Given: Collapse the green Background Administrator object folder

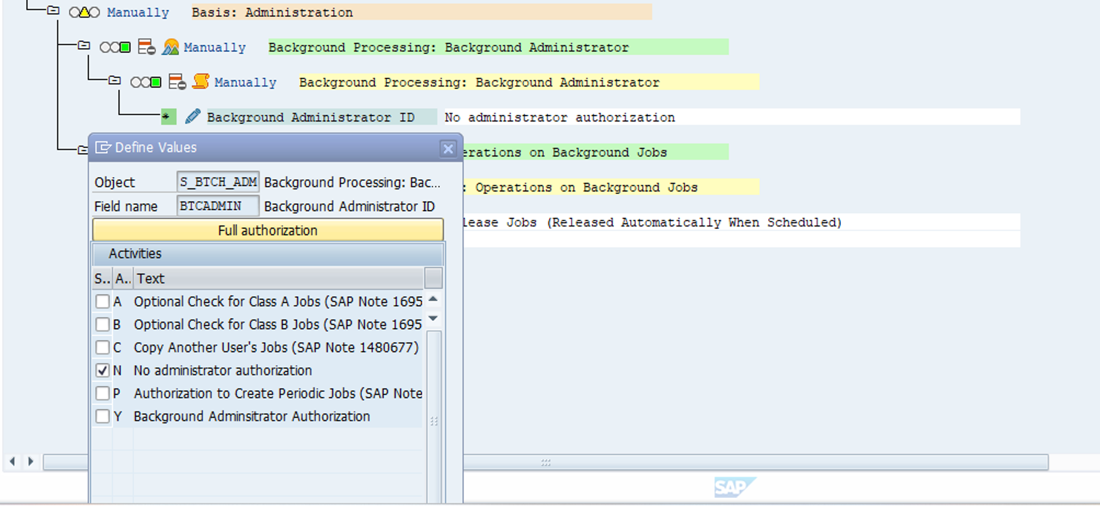Looking at the screenshot, I should [84, 46].
